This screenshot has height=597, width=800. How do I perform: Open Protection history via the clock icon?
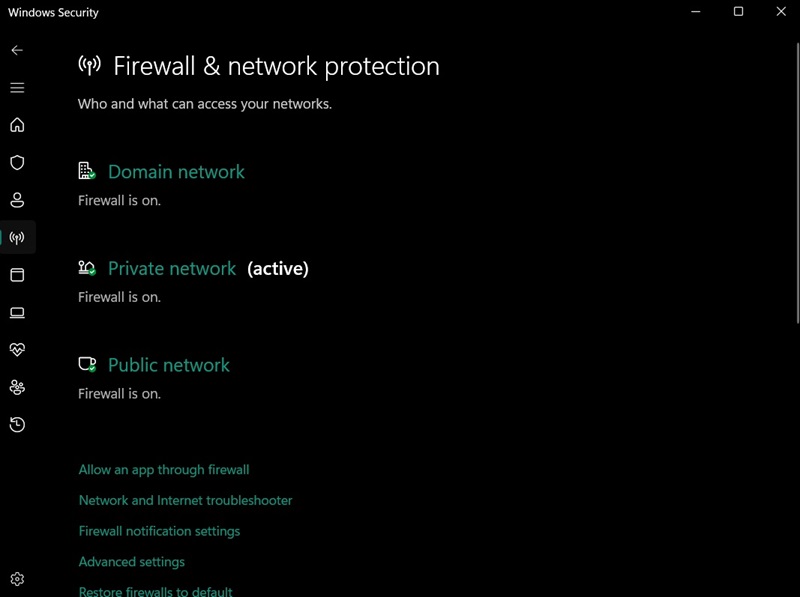point(16,424)
